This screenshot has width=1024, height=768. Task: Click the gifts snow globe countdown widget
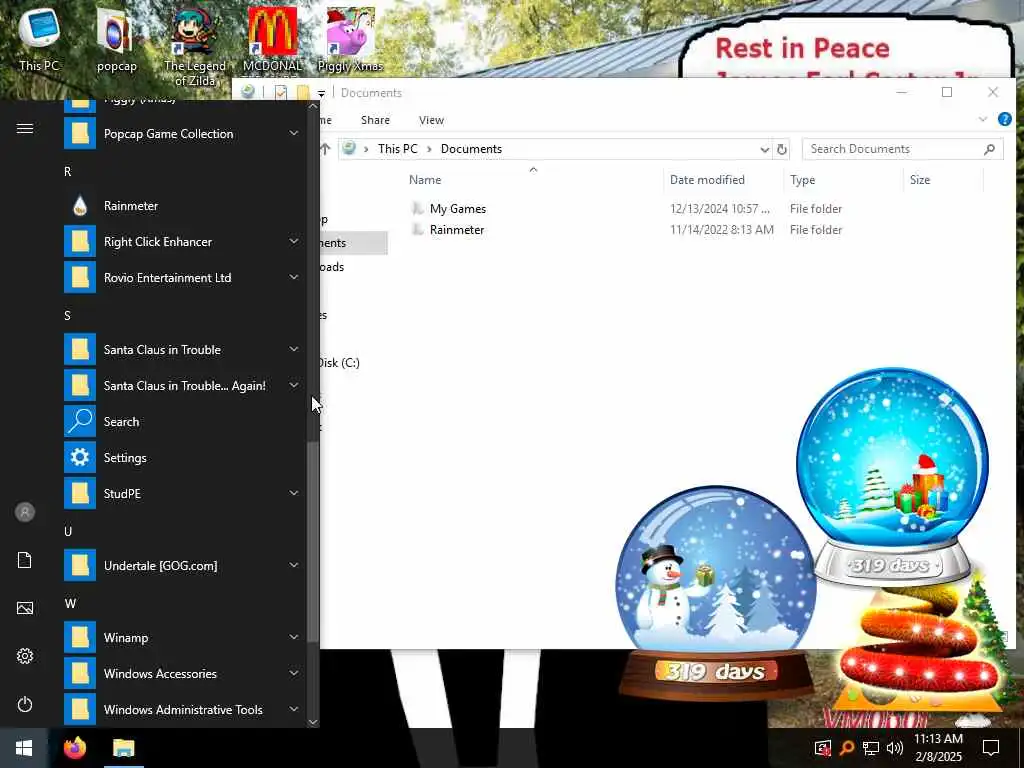pos(892,477)
